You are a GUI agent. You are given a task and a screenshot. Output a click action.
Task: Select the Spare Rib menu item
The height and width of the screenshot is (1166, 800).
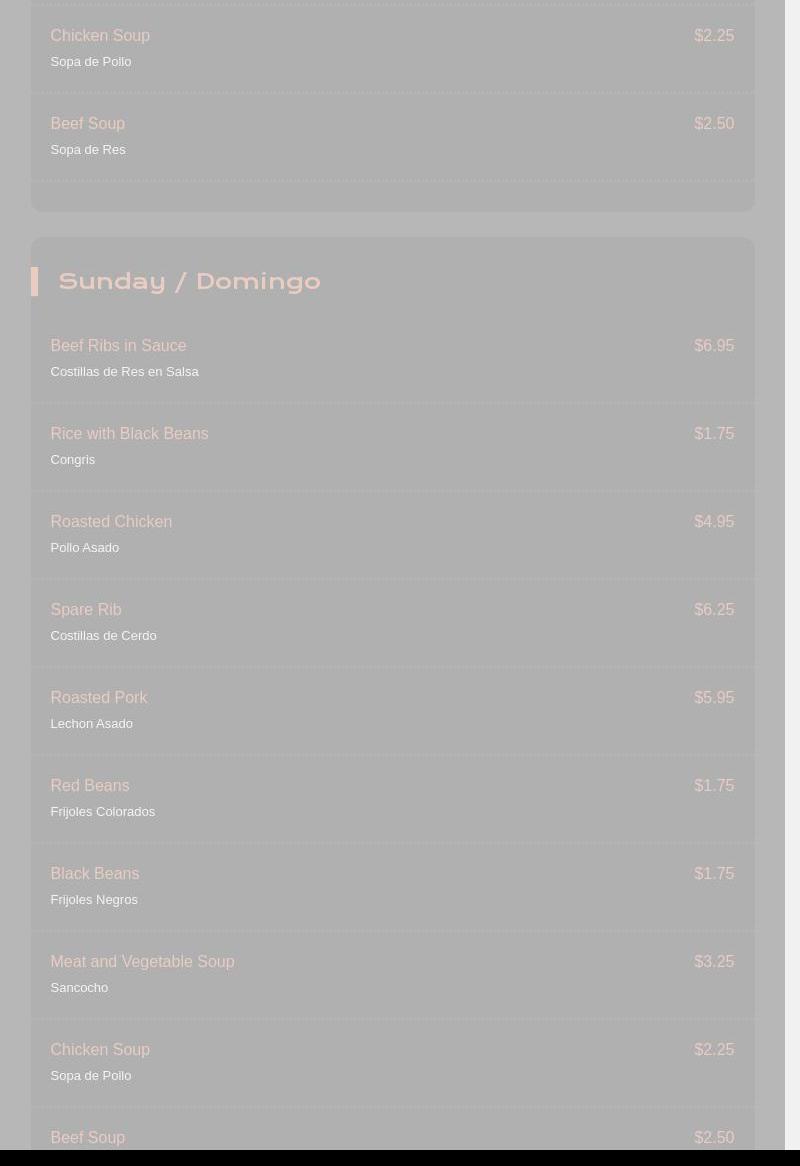(x=86, y=610)
